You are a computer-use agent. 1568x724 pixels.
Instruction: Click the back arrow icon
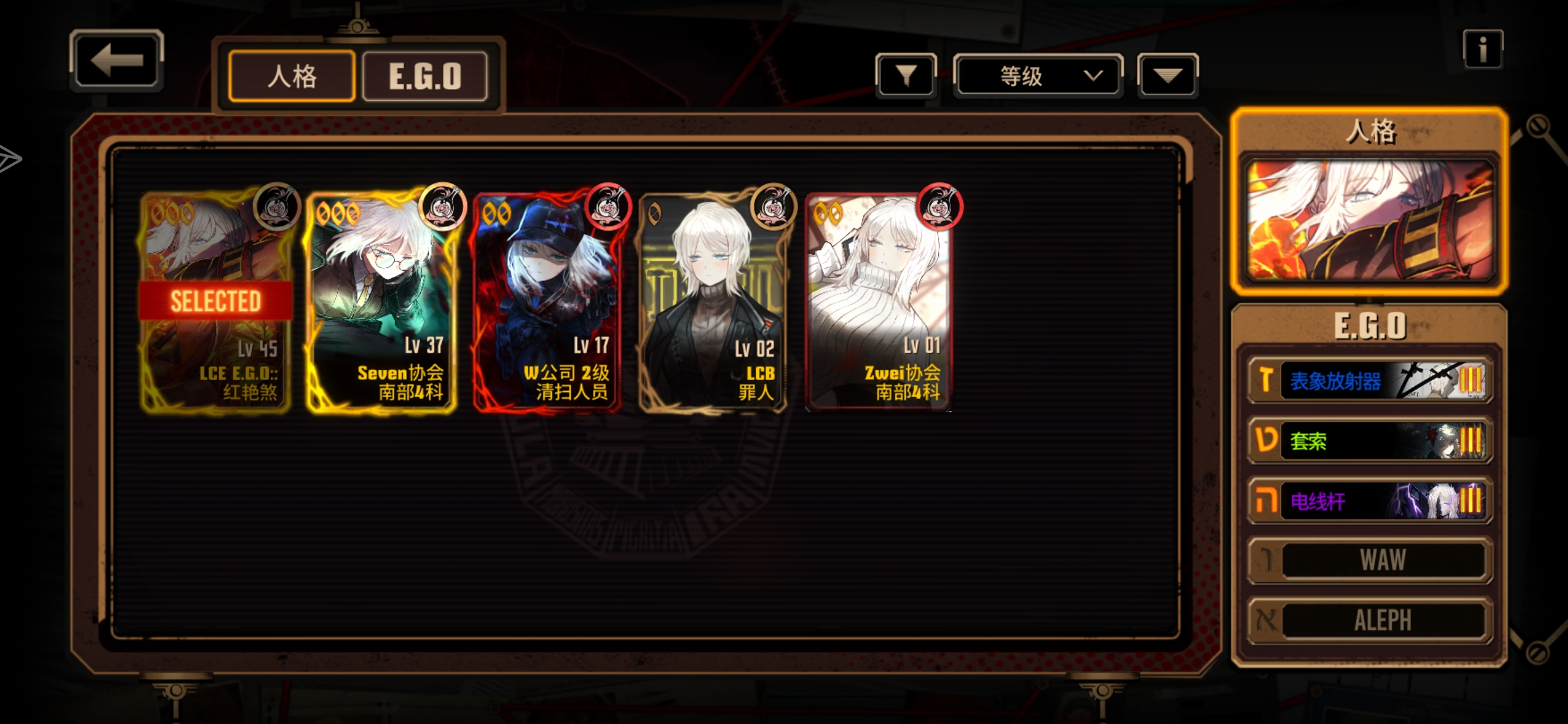tap(117, 60)
